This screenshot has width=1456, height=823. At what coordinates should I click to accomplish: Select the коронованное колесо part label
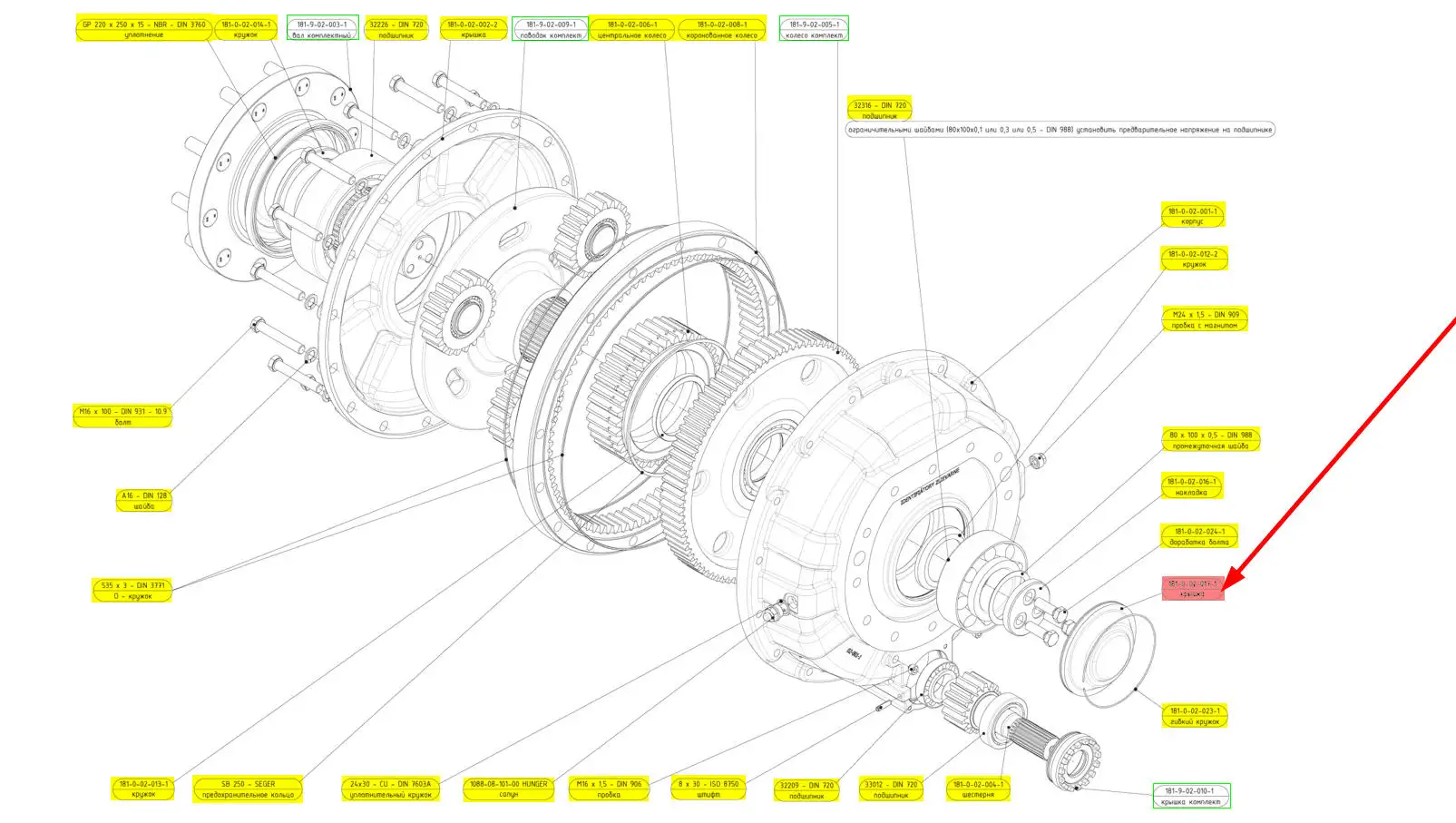coord(721,29)
